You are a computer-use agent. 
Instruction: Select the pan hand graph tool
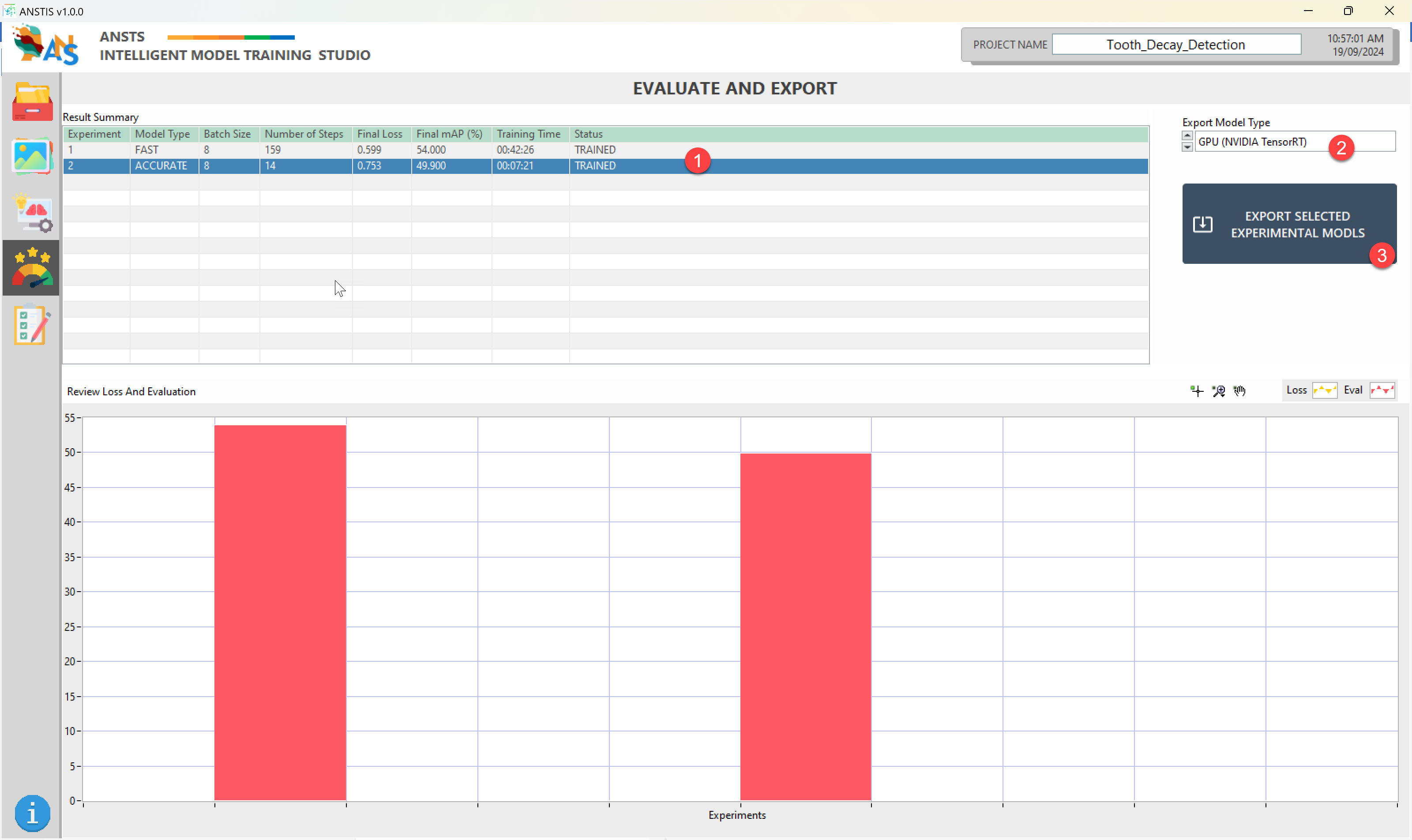click(1239, 390)
